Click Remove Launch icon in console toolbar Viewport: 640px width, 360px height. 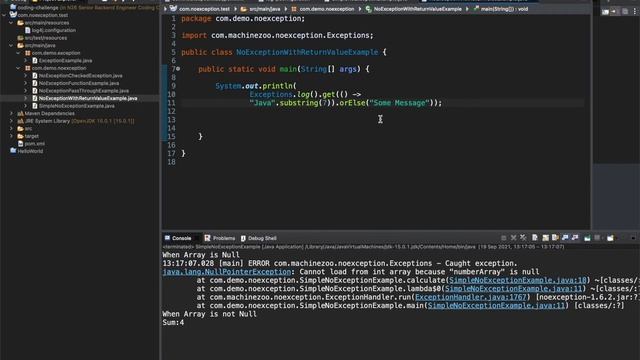513,238
